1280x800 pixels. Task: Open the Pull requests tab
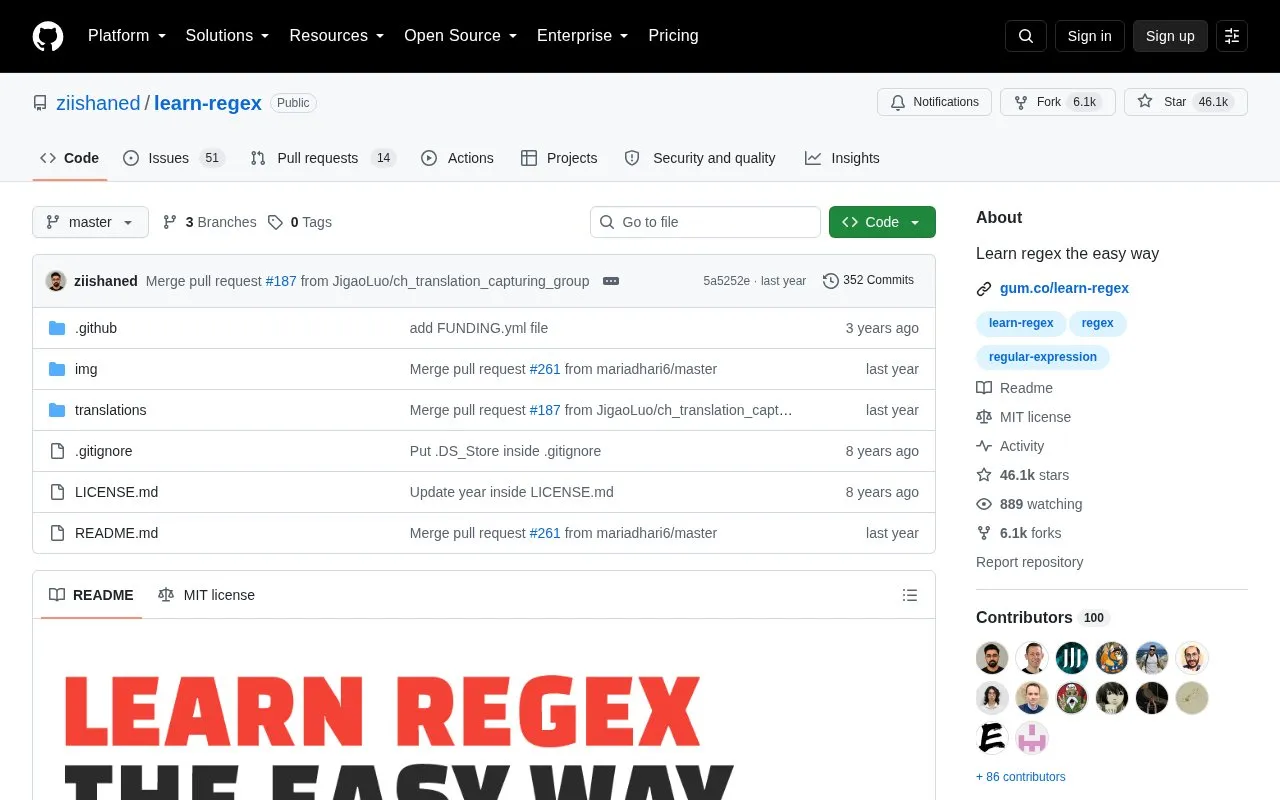point(323,158)
